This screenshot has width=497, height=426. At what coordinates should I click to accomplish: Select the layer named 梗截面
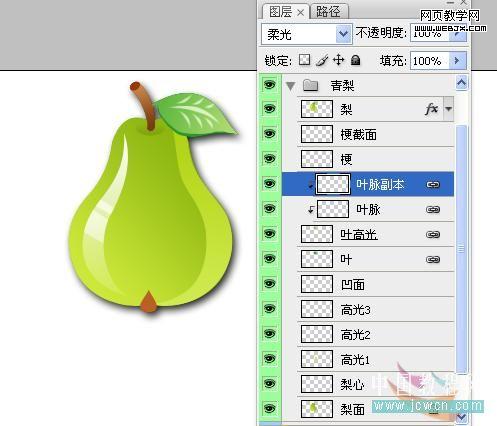coord(359,134)
